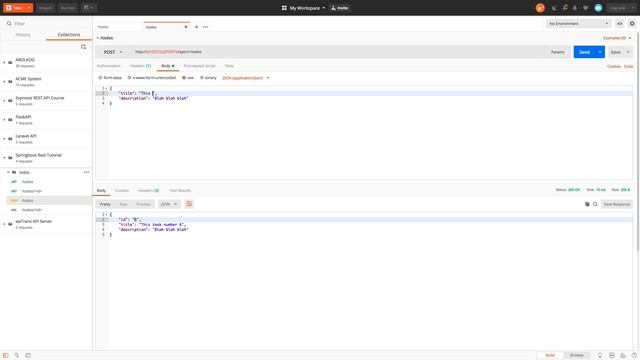The height and width of the screenshot is (360, 640).
Task: Switch response view to Pretty
Action: tap(105, 204)
